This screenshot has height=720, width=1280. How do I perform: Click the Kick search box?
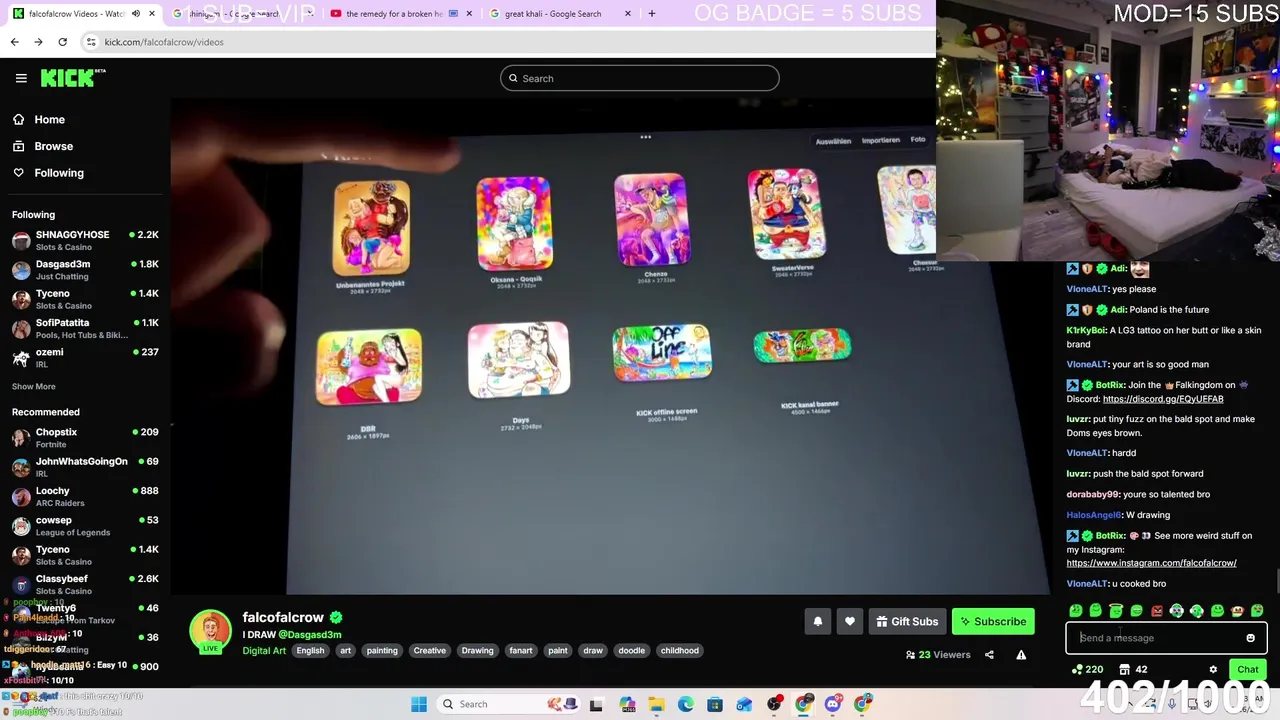click(640, 78)
